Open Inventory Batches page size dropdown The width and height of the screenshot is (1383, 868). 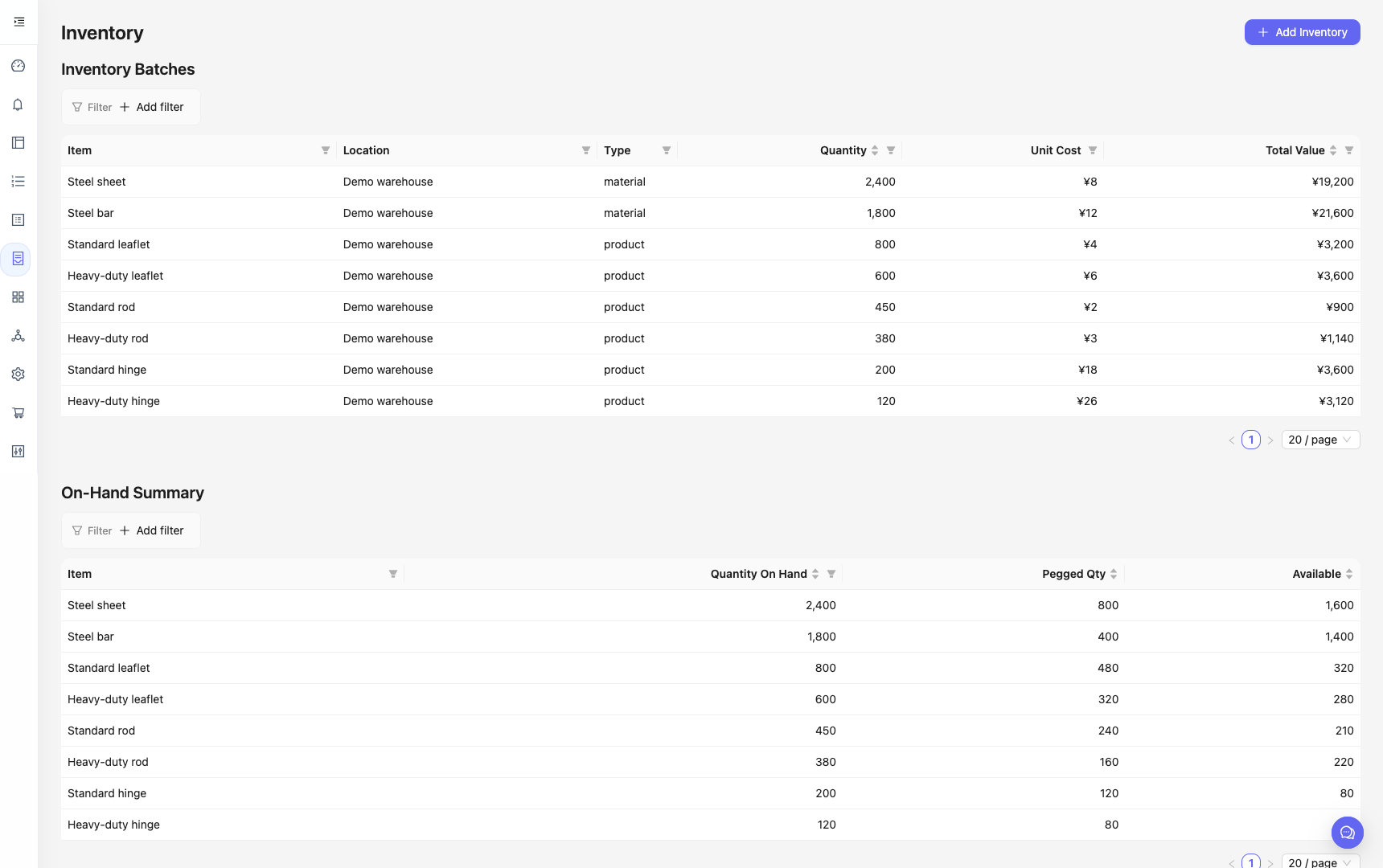pyautogui.click(x=1320, y=440)
